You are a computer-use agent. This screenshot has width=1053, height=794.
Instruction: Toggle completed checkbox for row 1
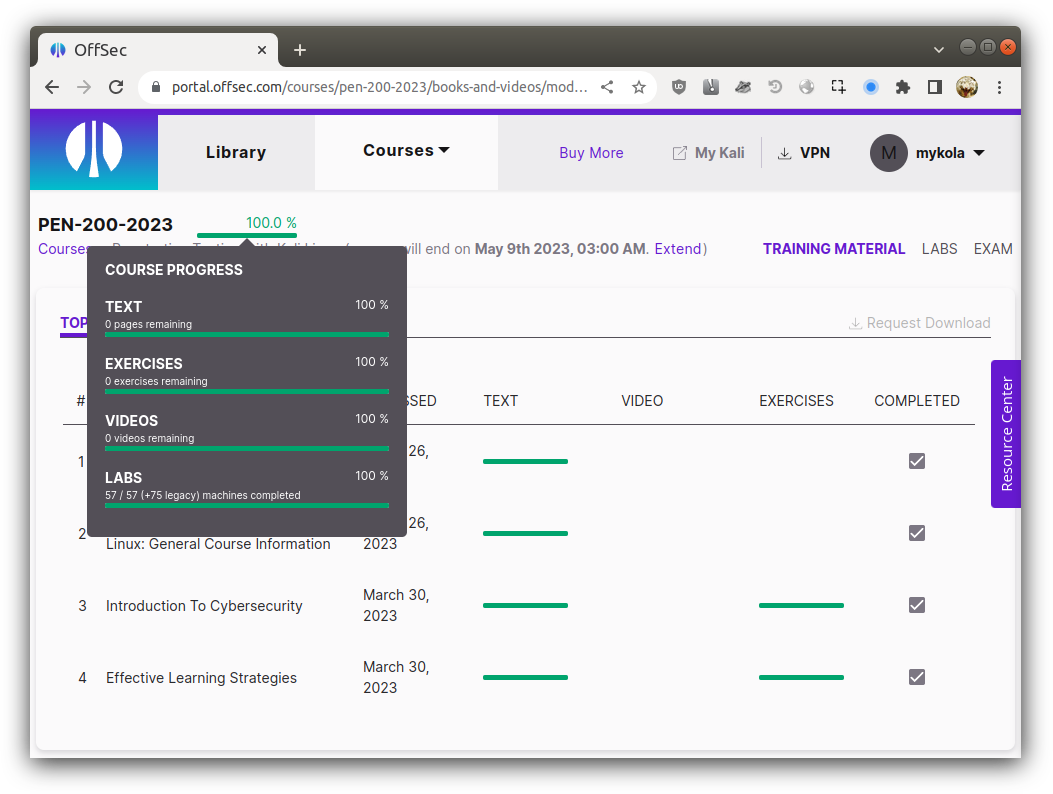pyautogui.click(x=917, y=461)
